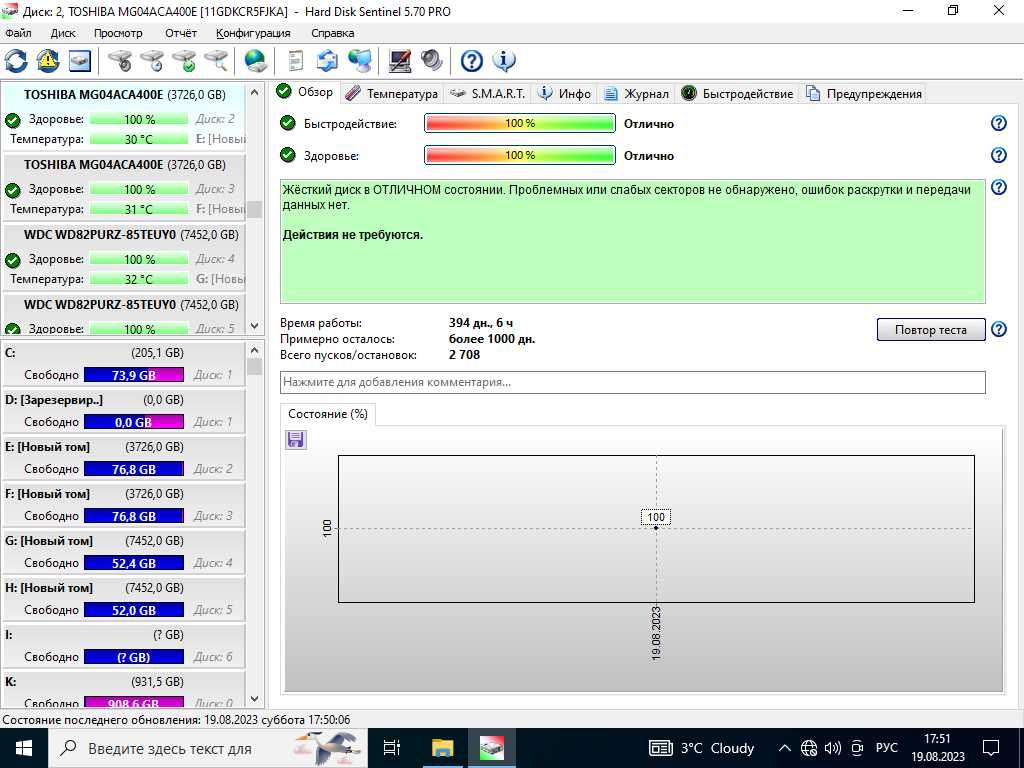1024x768 pixels.
Task: Select WDC WD82PURZ Диск 4 entry
Action: tap(124, 256)
